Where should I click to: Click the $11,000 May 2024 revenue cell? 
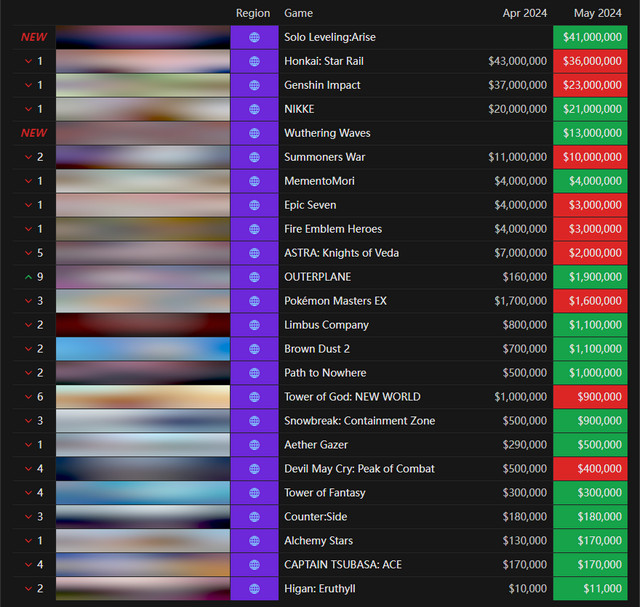point(590,589)
